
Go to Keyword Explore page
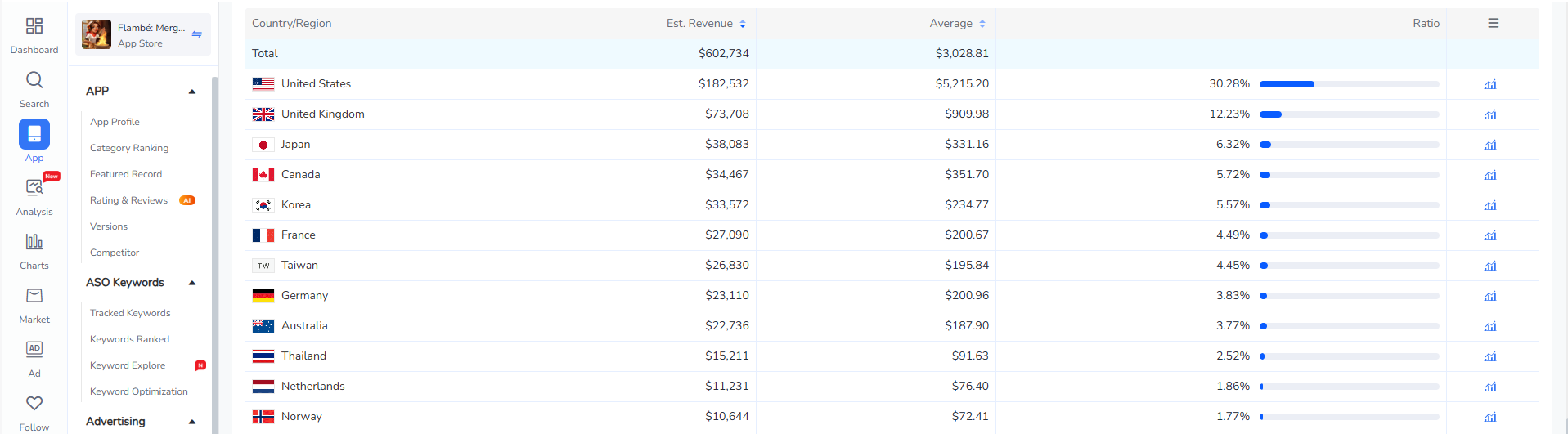[128, 365]
